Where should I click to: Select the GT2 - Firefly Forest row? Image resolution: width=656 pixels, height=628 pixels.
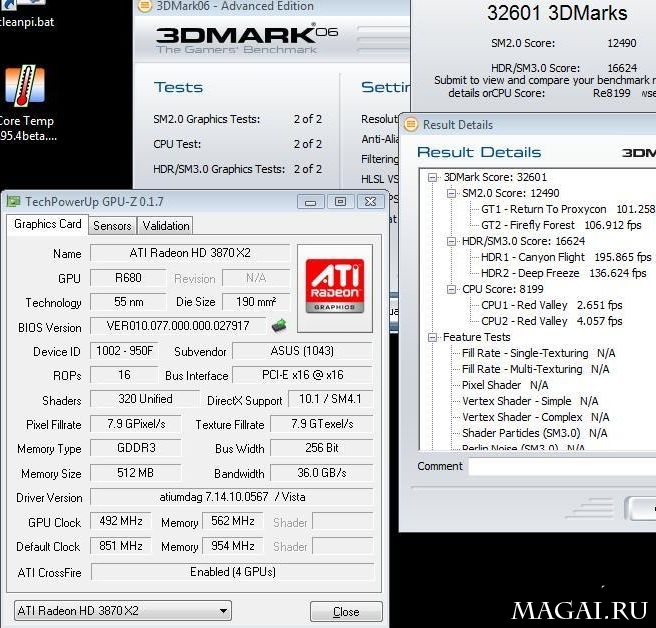coord(561,225)
